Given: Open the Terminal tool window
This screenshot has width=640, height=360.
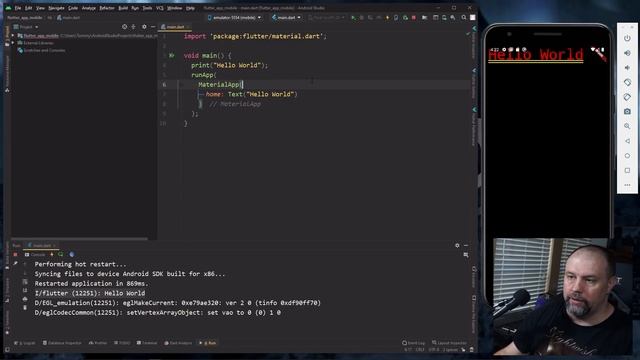Looking at the screenshot, I should coord(147,343).
